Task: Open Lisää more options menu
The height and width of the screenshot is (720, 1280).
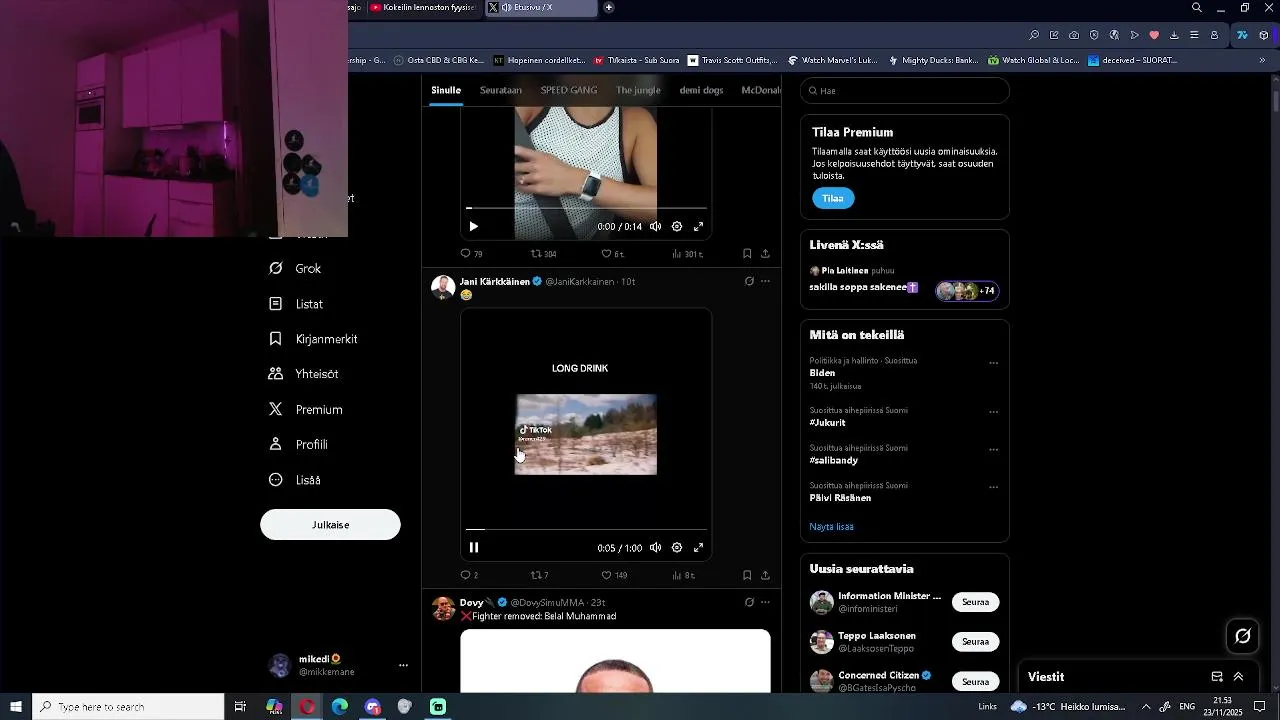Action: pos(295,480)
